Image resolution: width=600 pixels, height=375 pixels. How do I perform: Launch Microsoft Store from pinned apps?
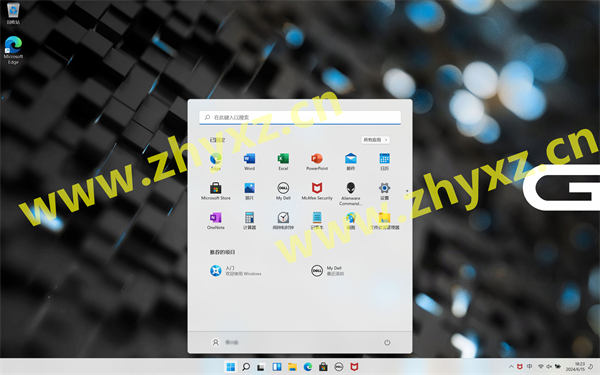216,191
